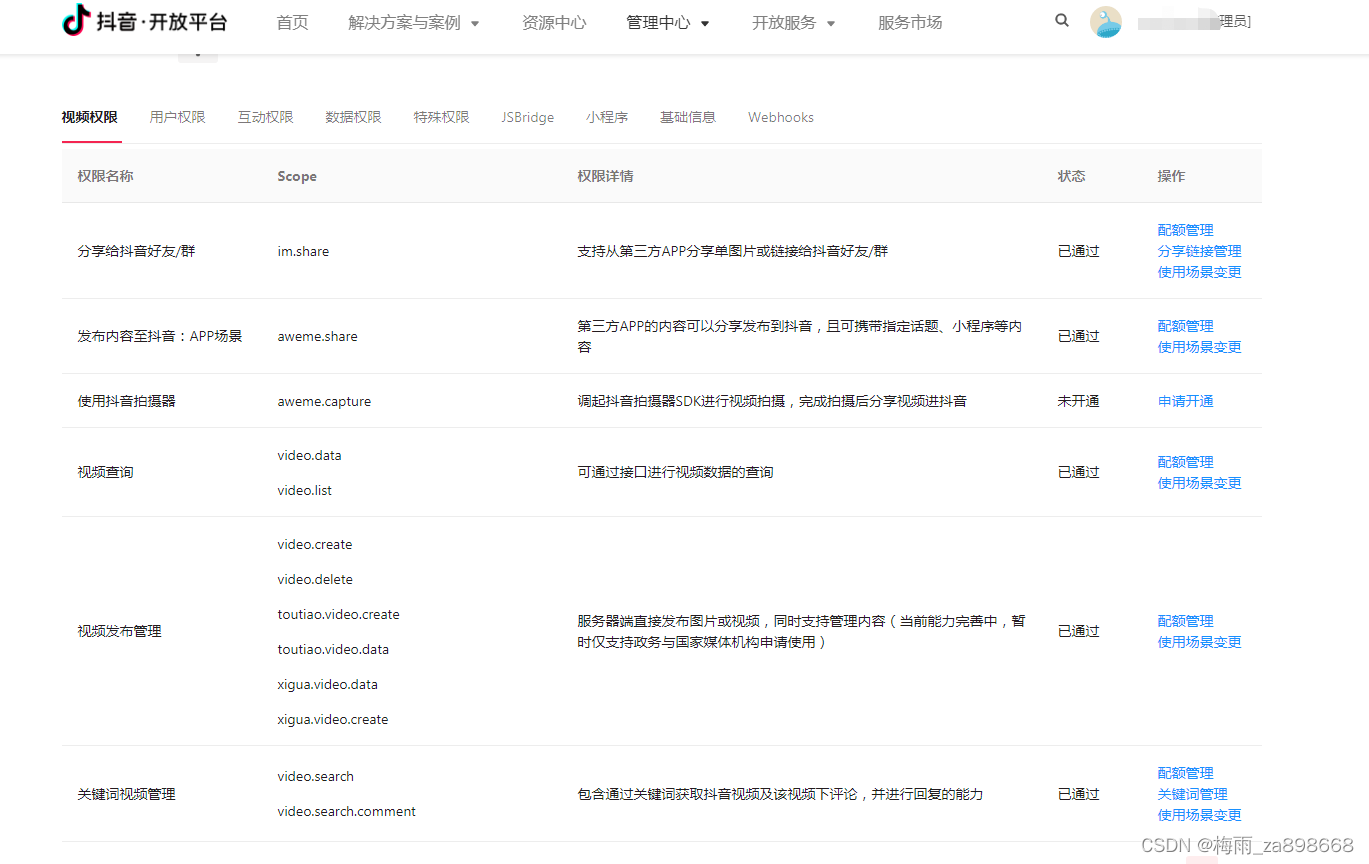Click the aweme.share scope text
This screenshot has height=864, width=1369.
coord(317,336)
